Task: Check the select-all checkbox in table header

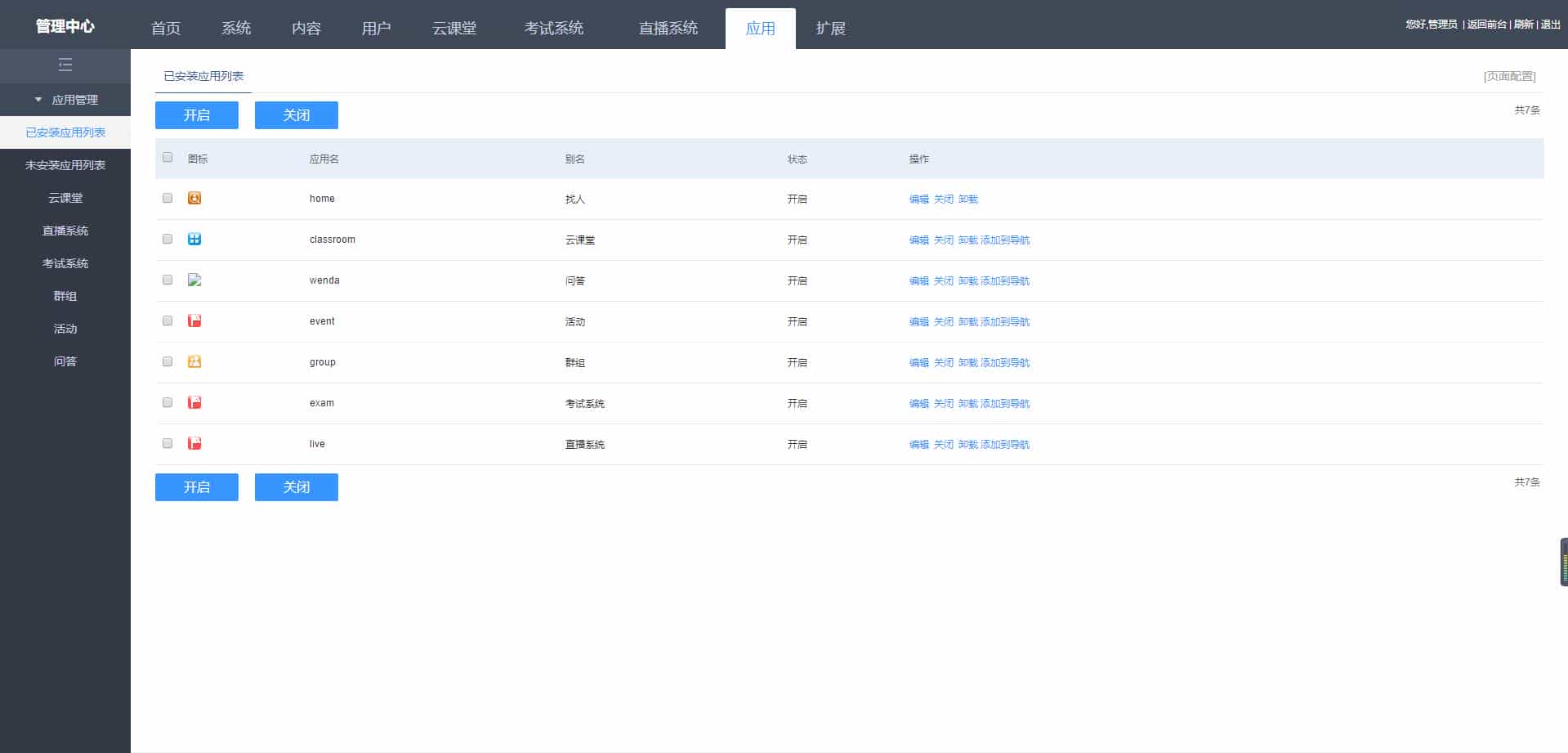Action: (168, 157)
